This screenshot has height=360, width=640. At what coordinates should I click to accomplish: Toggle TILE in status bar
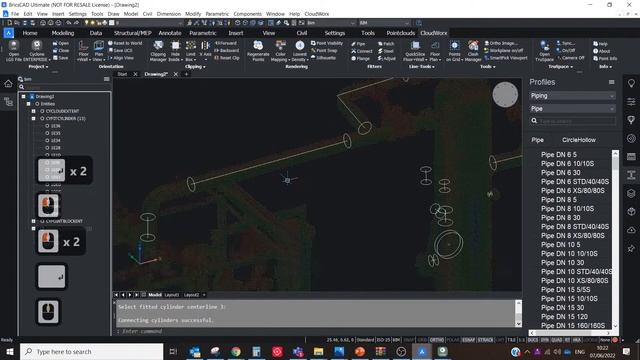(511, 340)
